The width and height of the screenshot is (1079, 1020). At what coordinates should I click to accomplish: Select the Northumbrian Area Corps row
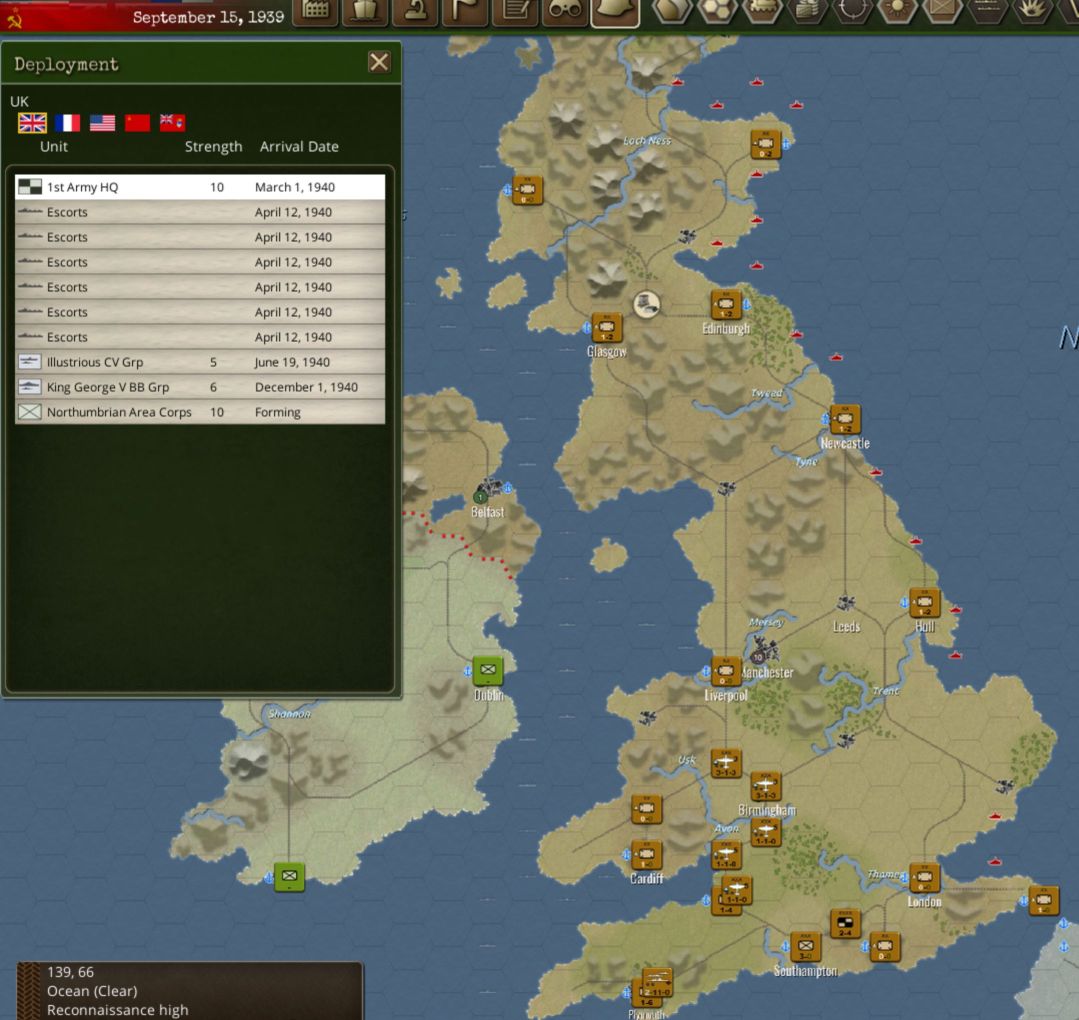[200, 412]
